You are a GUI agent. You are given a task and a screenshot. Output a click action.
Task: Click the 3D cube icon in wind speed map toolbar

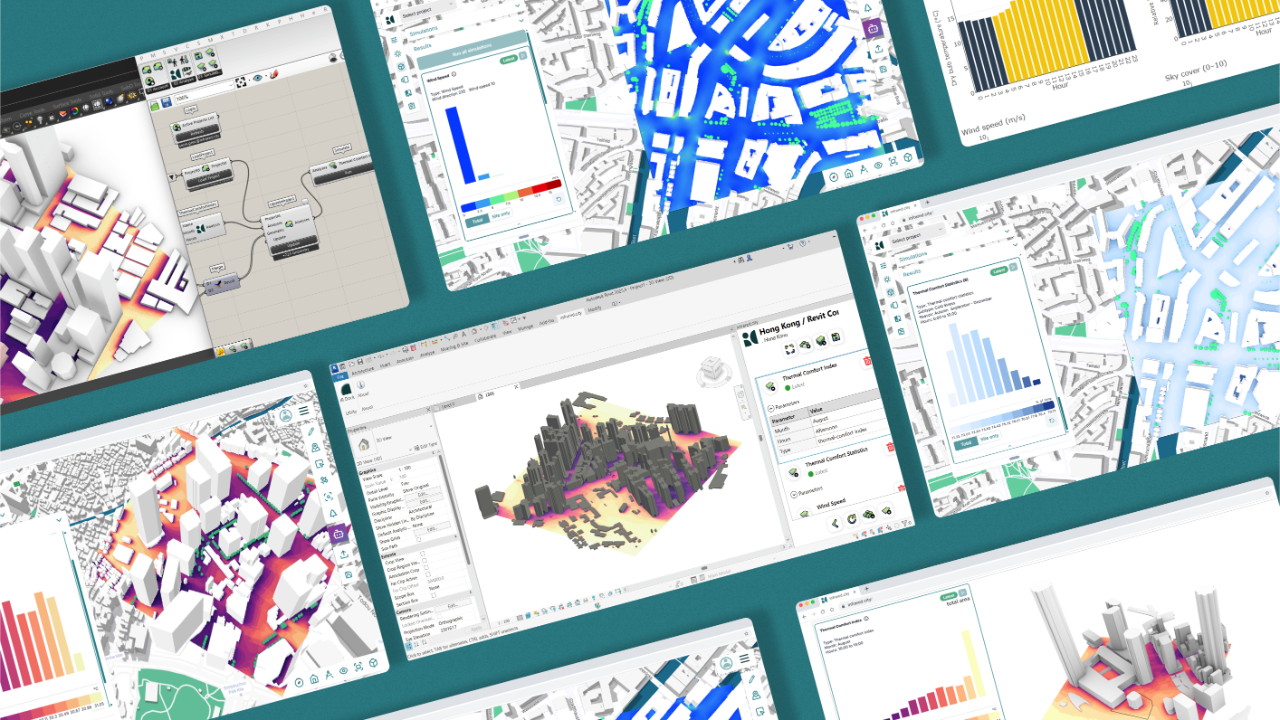pos(908,158)
